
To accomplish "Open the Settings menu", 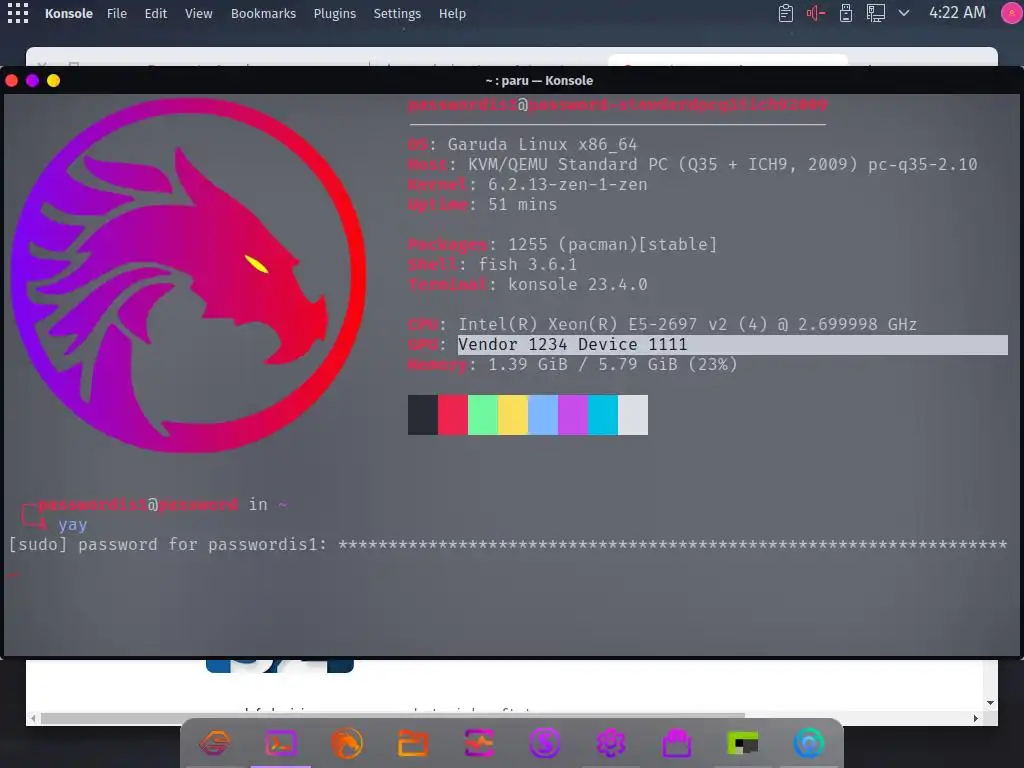I will click(397, 13).
